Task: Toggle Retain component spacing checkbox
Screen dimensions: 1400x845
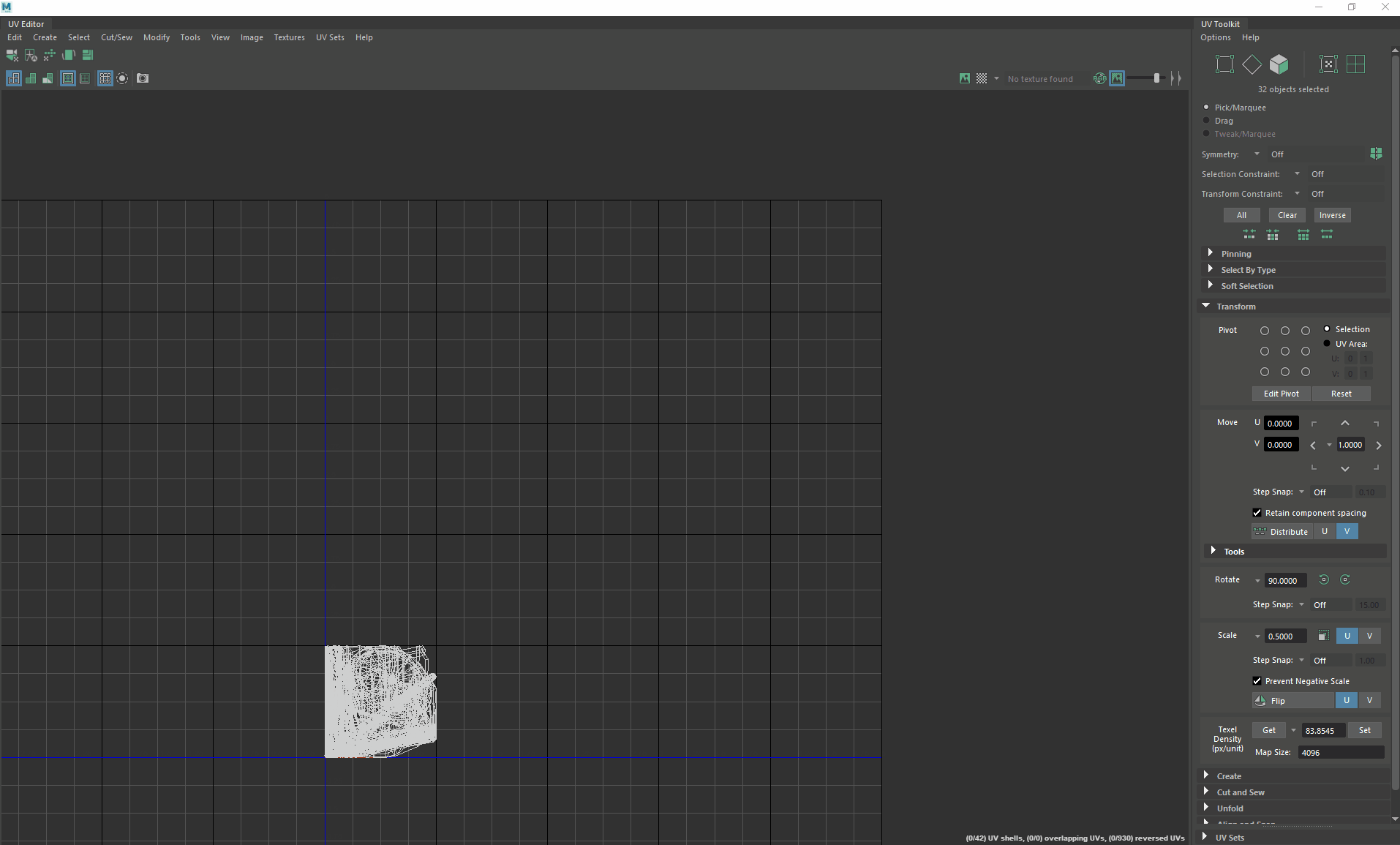Action: (1257, 513)
